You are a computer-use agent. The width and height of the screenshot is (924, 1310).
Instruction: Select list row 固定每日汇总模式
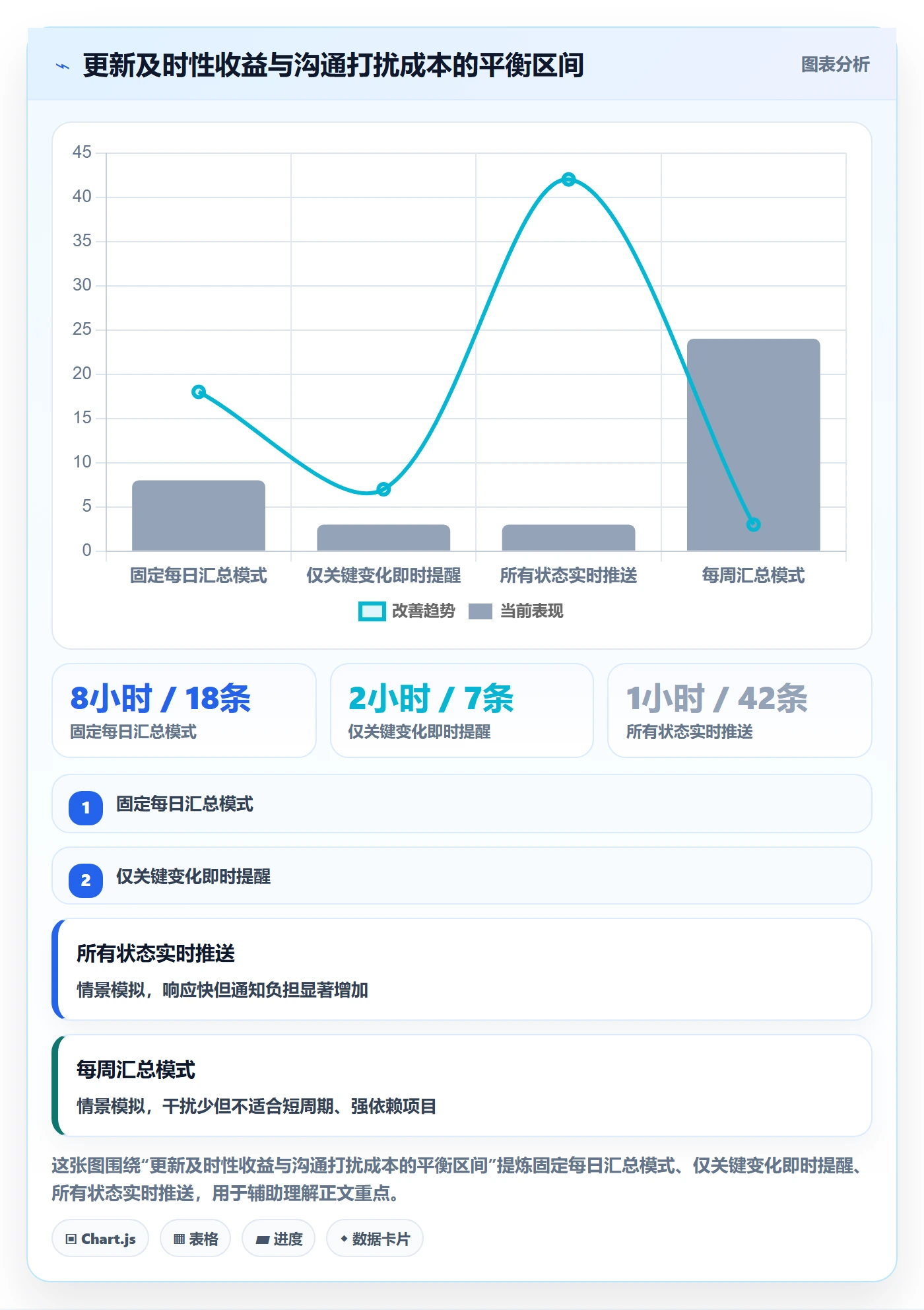click(x=462, y=804)
